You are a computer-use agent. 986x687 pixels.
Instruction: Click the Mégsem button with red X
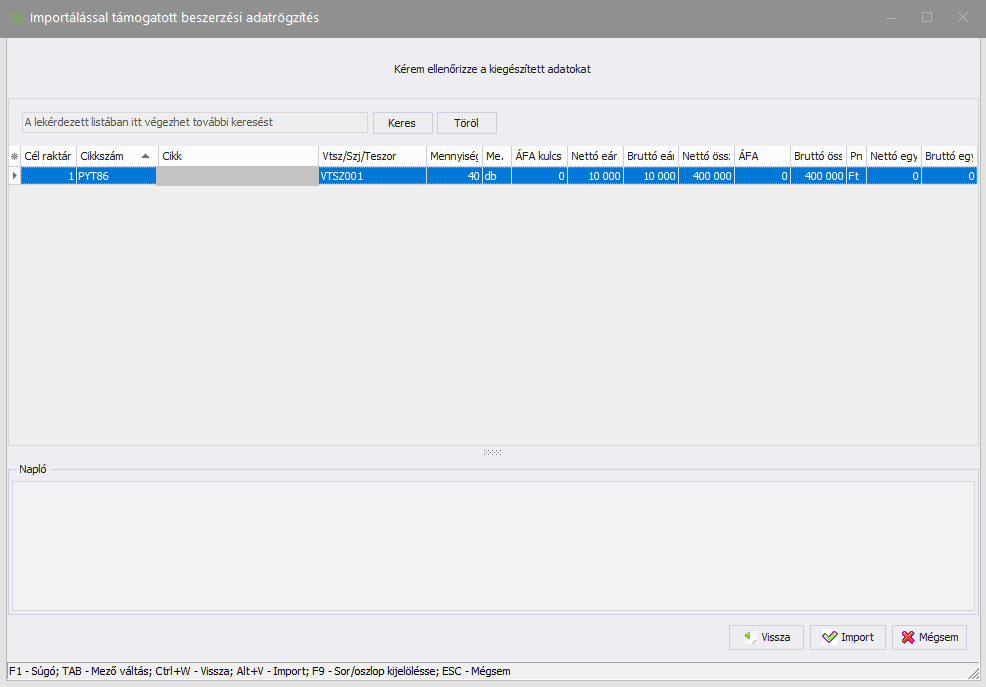click(x=930, y=637)
